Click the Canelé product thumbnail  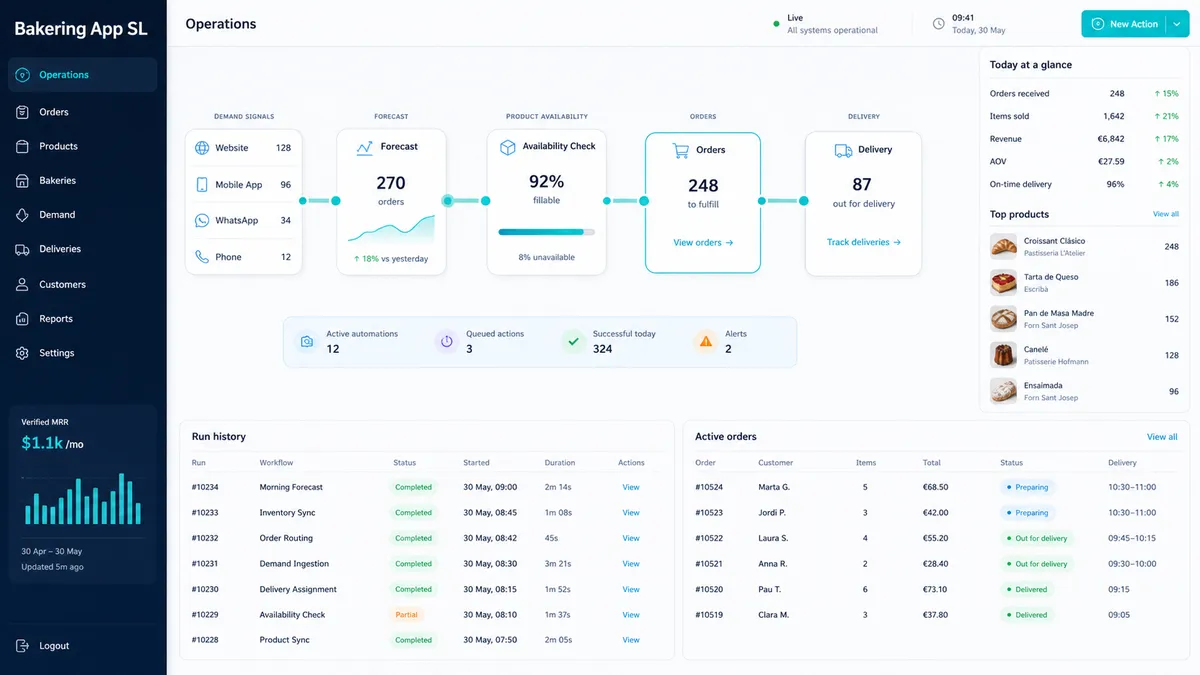coord(1003,355)
